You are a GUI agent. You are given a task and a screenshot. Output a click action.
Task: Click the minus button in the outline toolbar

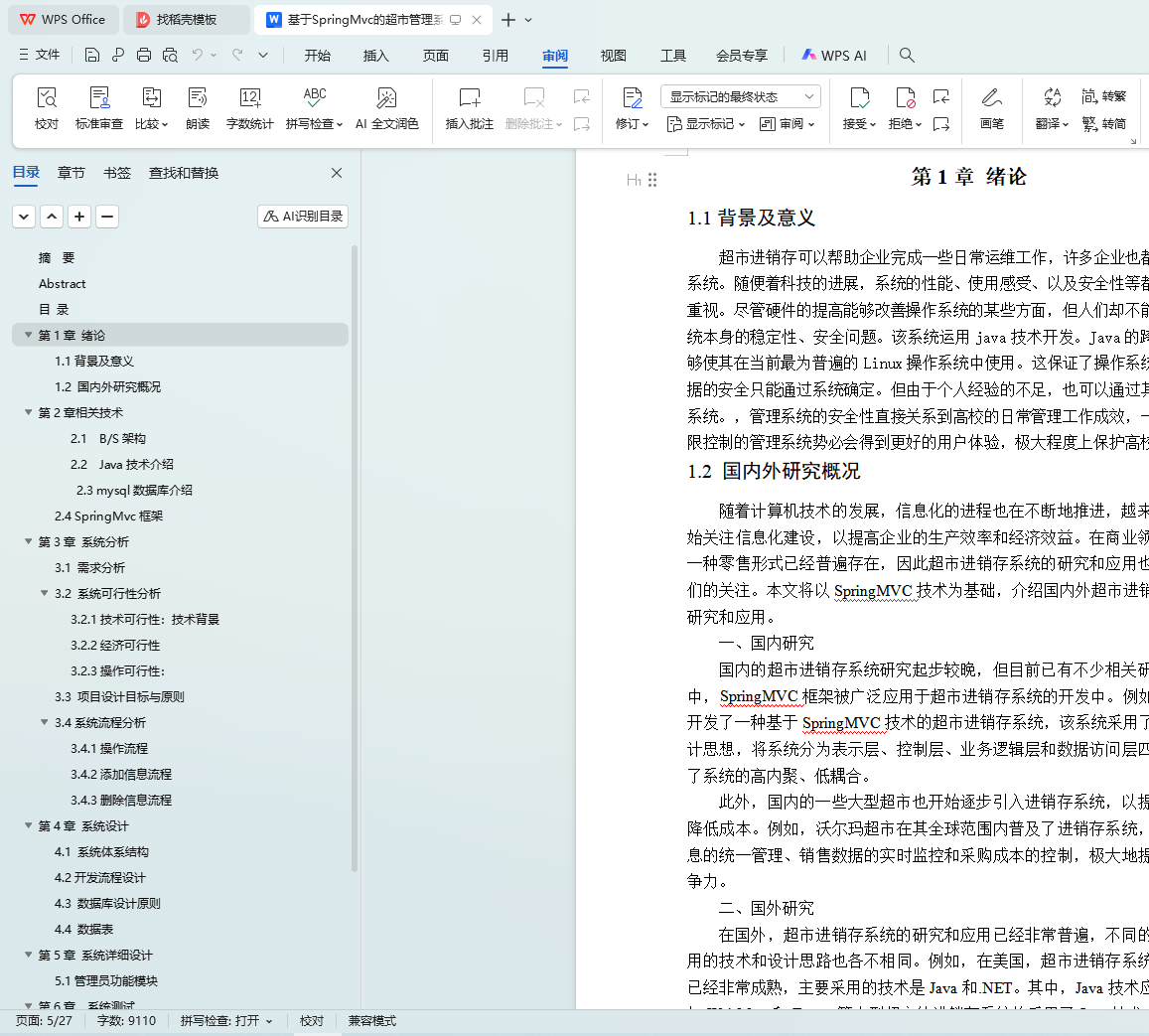point(107,217)
